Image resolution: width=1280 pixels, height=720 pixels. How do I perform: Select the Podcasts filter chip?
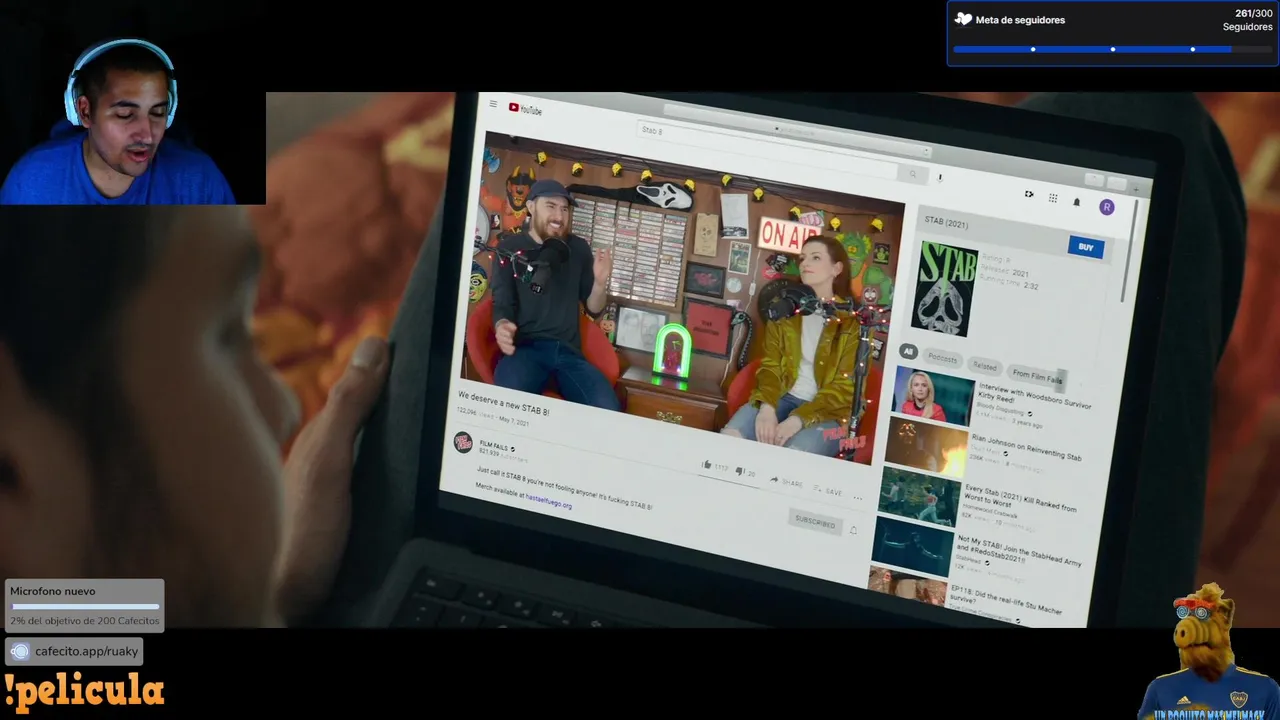(x=943, y=358)
